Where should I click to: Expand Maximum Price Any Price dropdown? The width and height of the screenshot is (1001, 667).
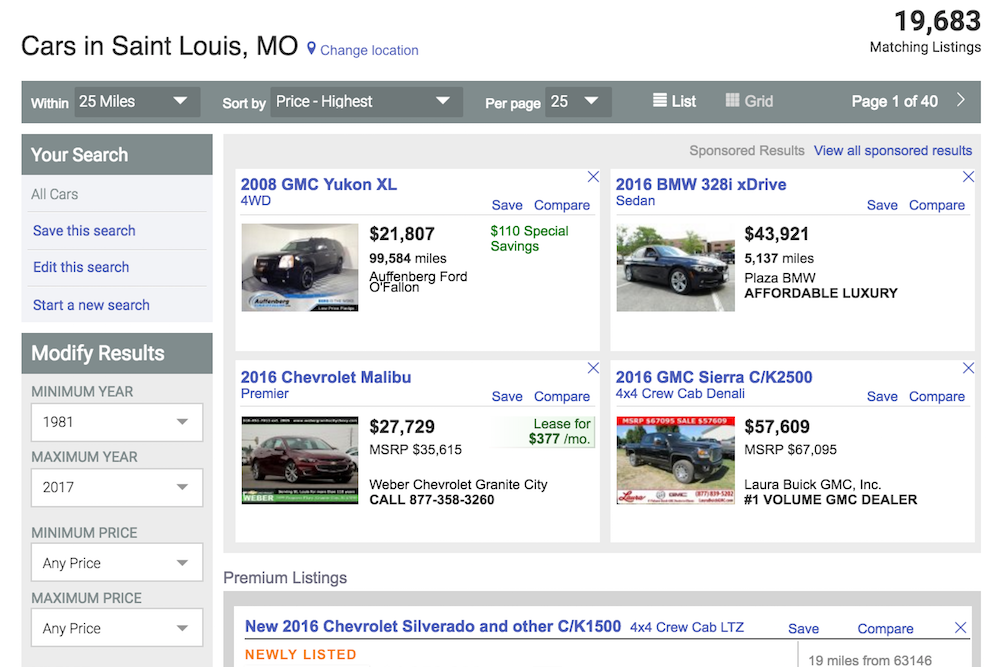pyautogui.click(x=117, y=628)
